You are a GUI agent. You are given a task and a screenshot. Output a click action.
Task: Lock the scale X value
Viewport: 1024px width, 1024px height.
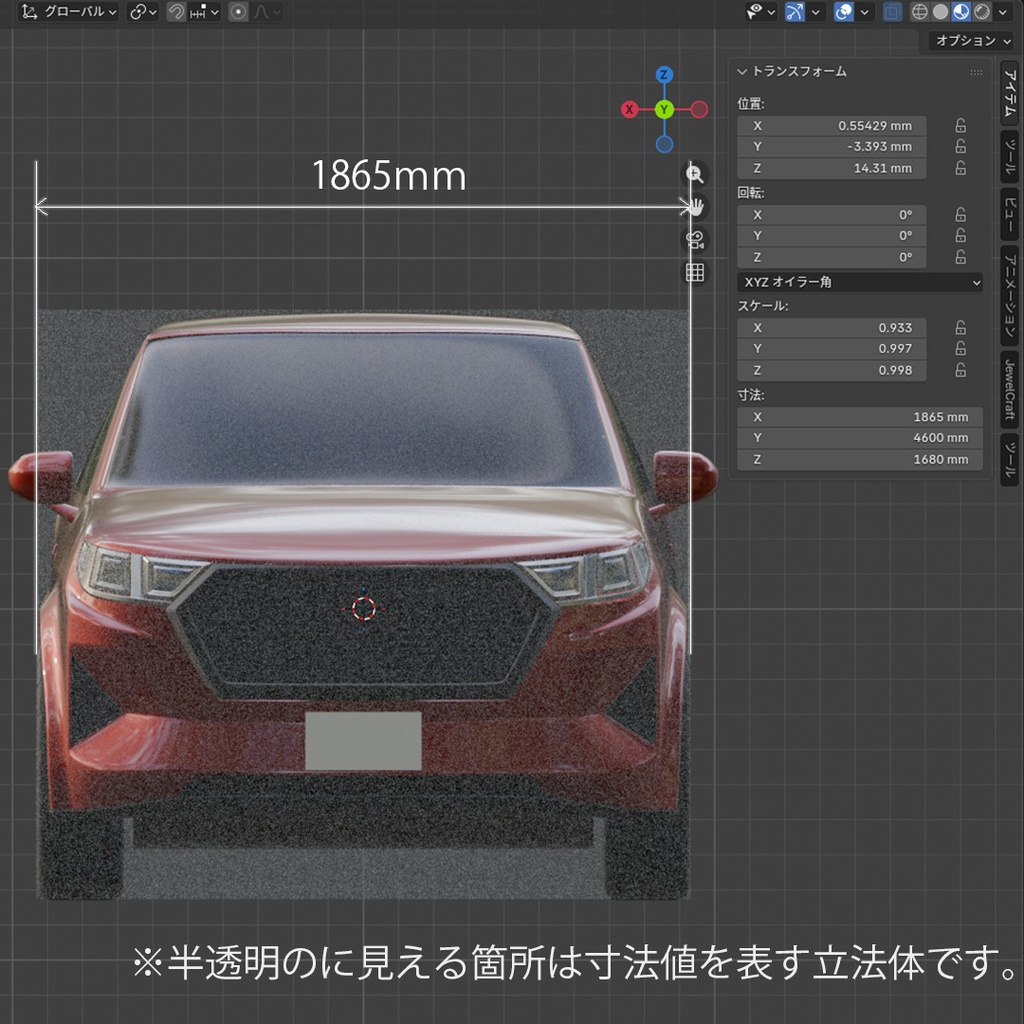pyautogui.click(x=960, y=327)
